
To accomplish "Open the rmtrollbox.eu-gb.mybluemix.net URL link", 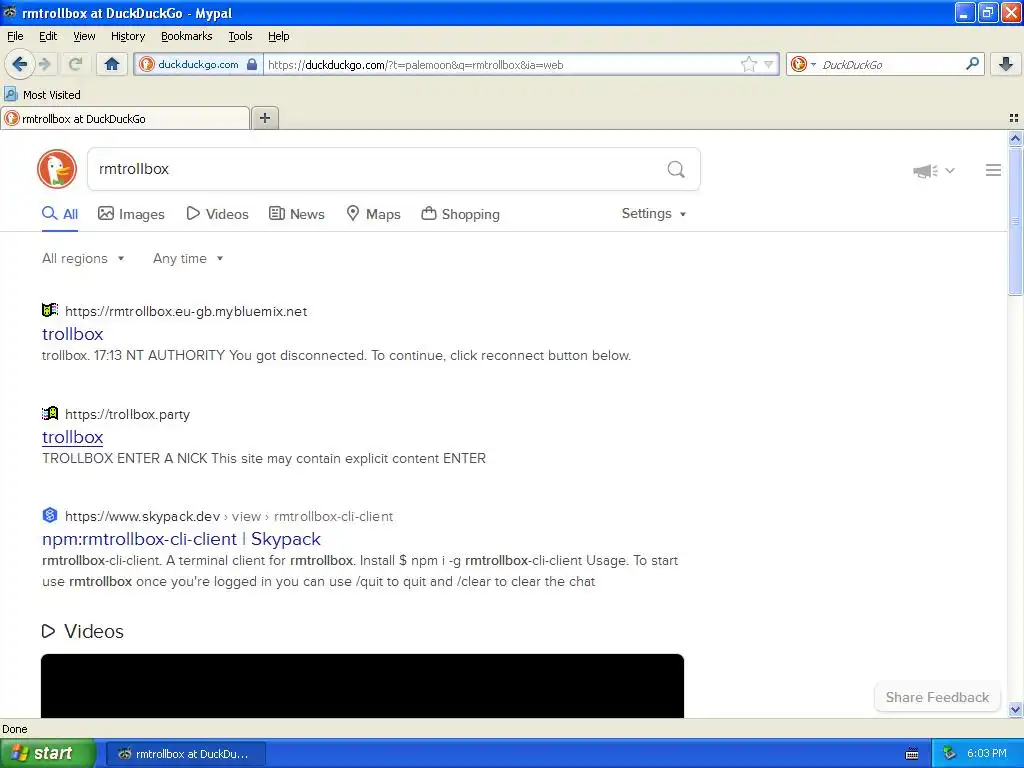I will pyautogui.click(x=186, y=312).
